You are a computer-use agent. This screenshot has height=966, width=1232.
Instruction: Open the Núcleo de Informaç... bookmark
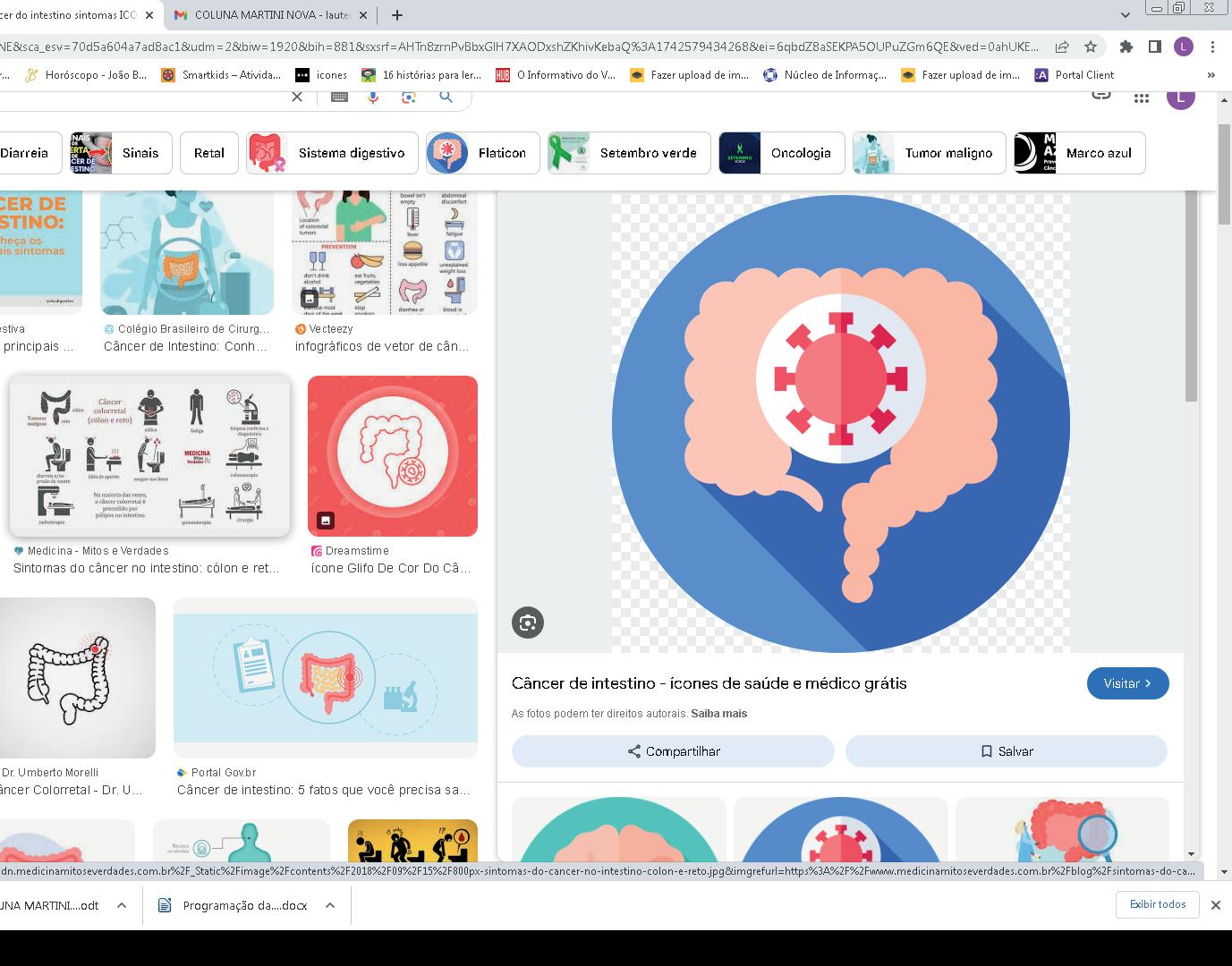pos(824,75)
